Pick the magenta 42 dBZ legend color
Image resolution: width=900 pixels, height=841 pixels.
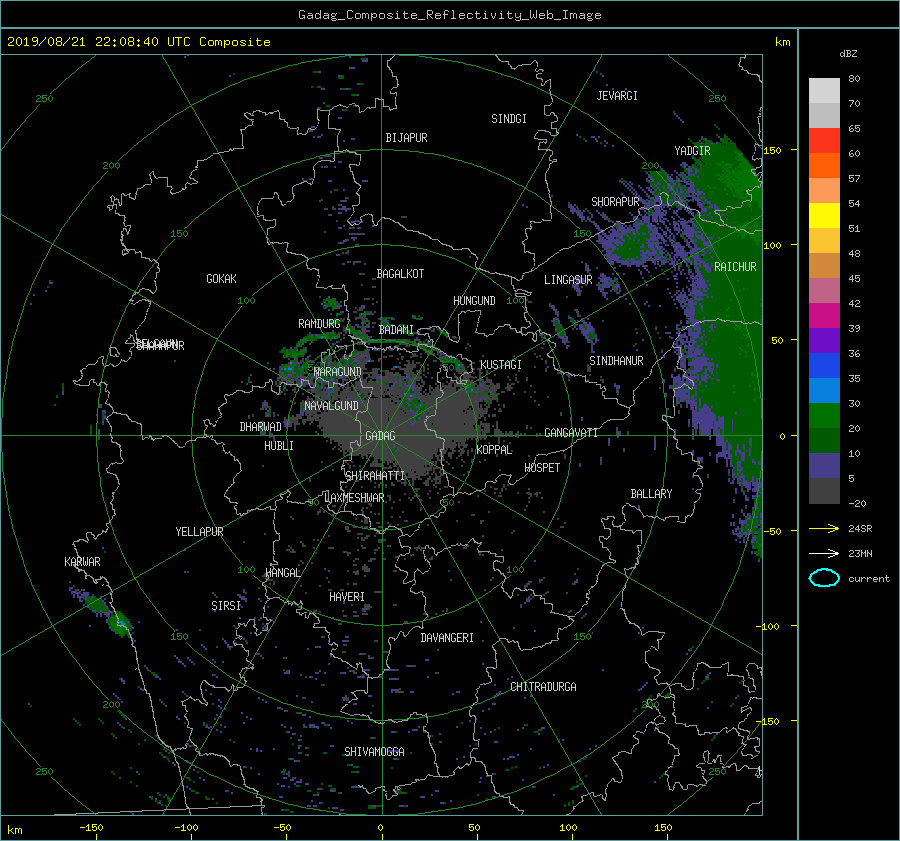click(824, 316)
